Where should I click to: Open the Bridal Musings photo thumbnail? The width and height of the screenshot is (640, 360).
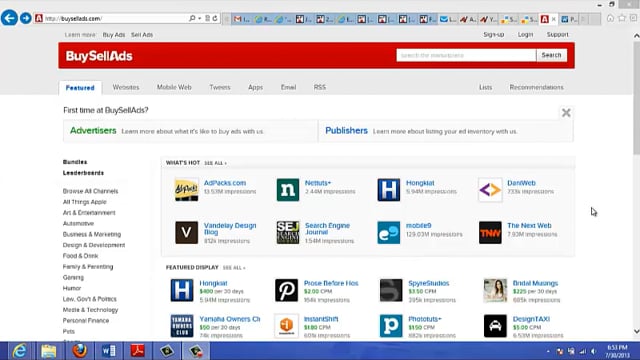[495, 290]
